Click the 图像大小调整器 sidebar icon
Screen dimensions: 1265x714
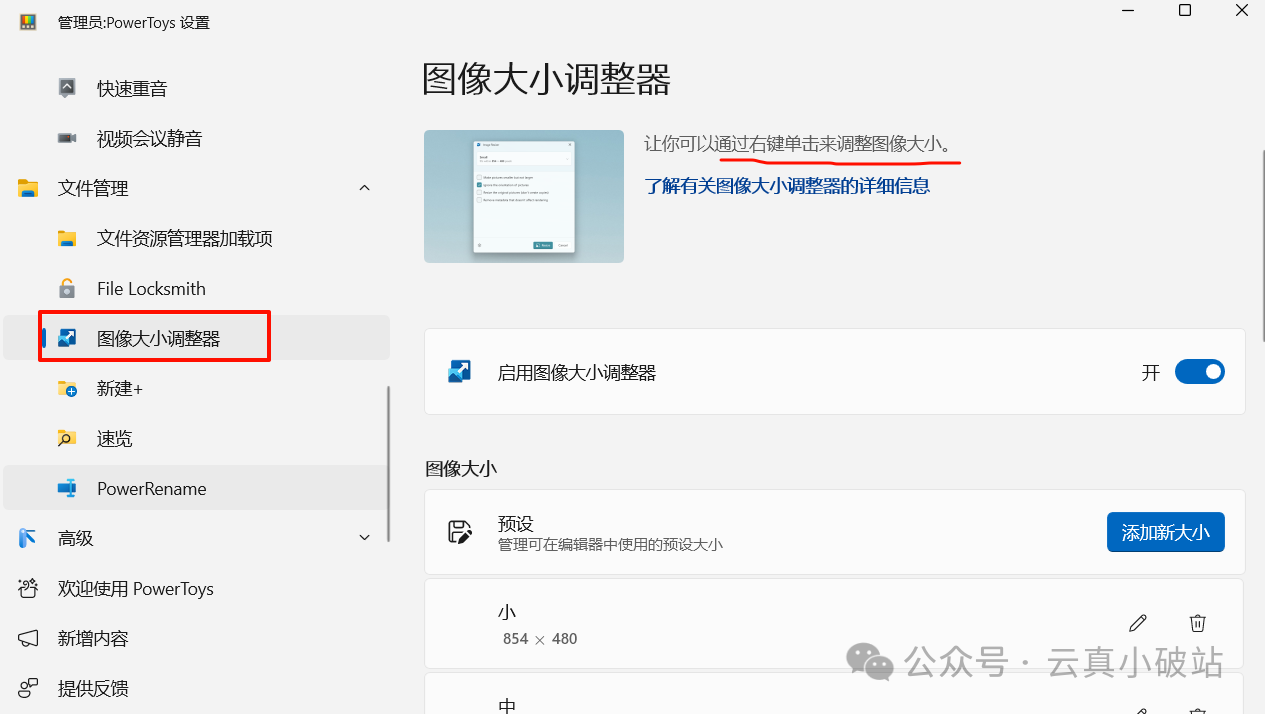(67, 338)
